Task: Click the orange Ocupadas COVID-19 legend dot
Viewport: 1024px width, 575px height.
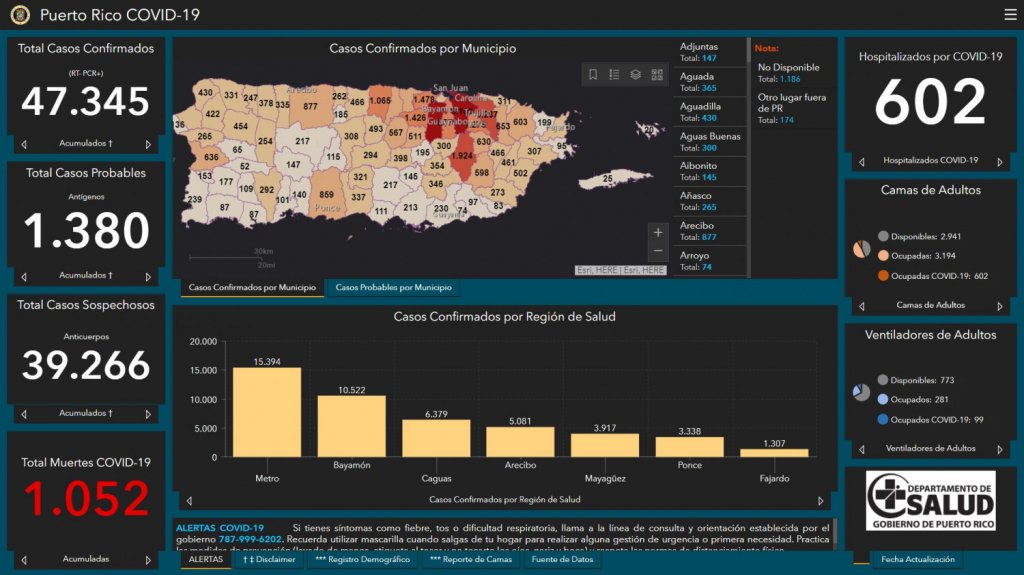Action: tap(883, 276)
